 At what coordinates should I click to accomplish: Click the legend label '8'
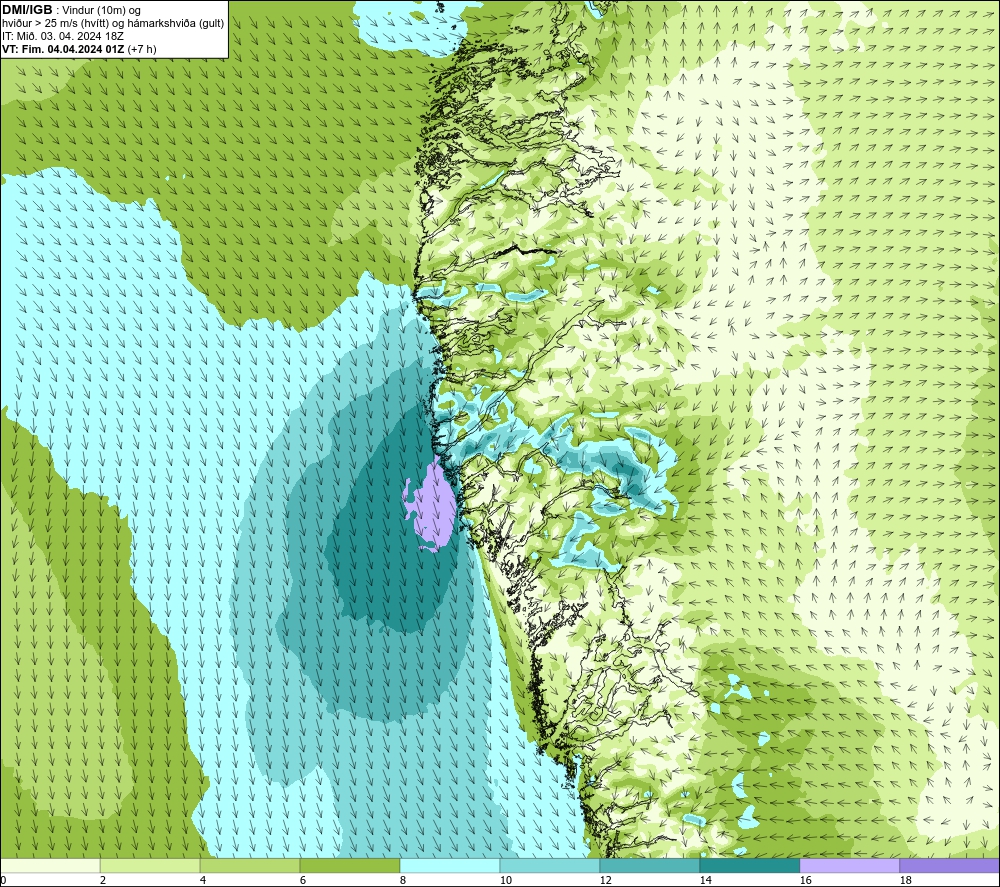[403, 880]
